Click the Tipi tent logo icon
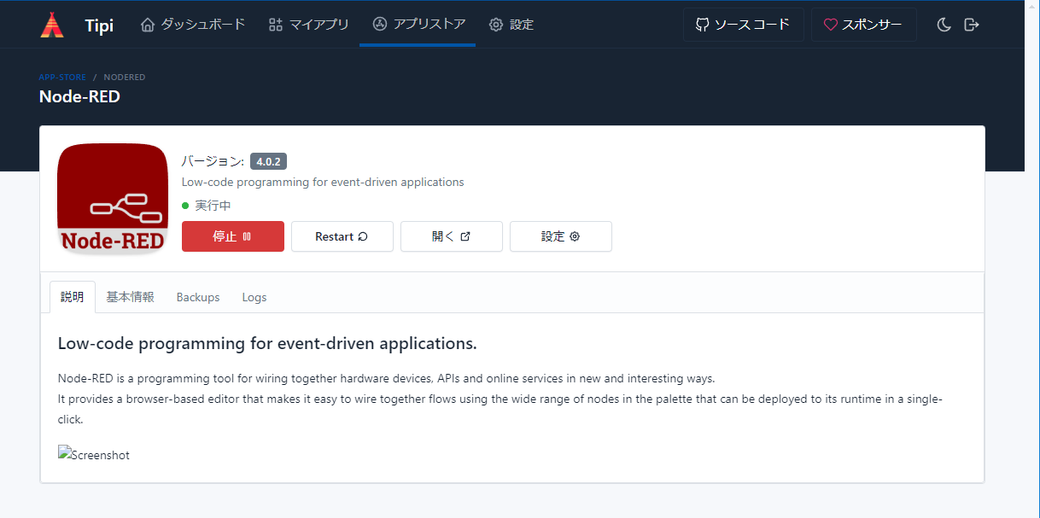The image size is (1040, 518). pyautogui.click(x=52, y=25)
